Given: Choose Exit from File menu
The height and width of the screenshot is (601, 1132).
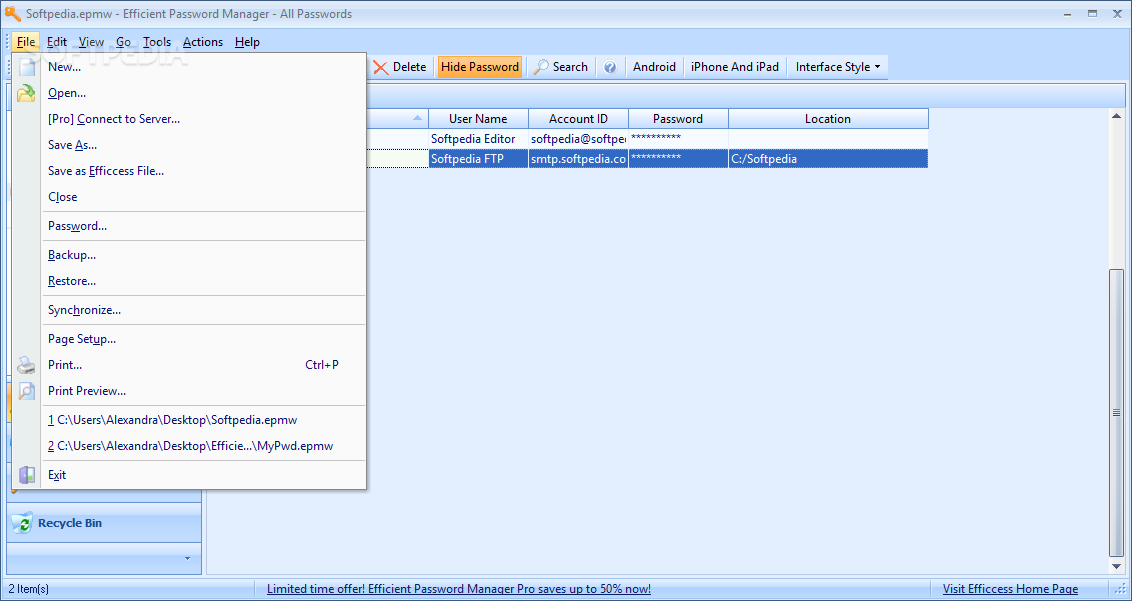Looking at the screenshot, I should [x=203, y=475].
